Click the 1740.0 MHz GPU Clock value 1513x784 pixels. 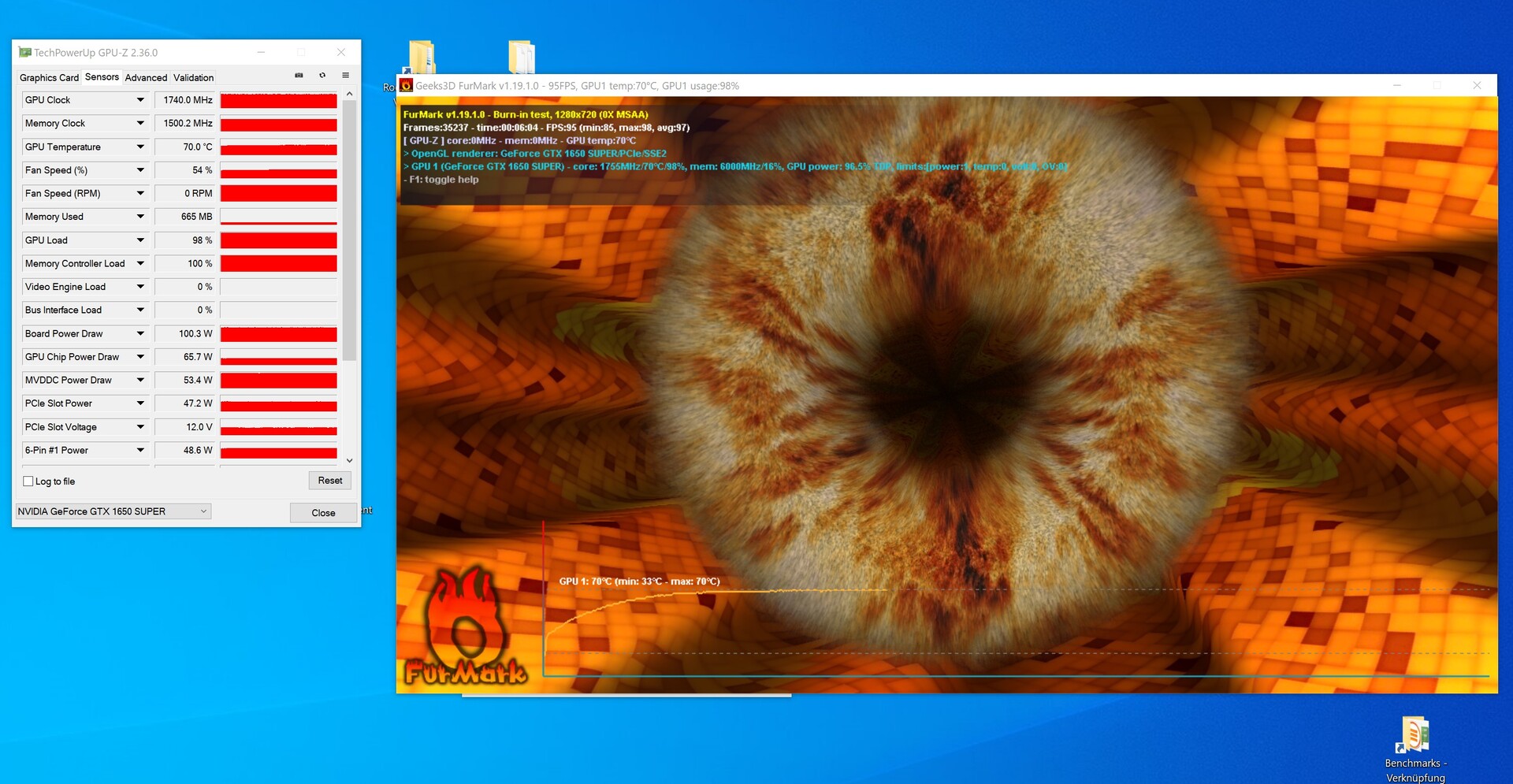(184, 100)
